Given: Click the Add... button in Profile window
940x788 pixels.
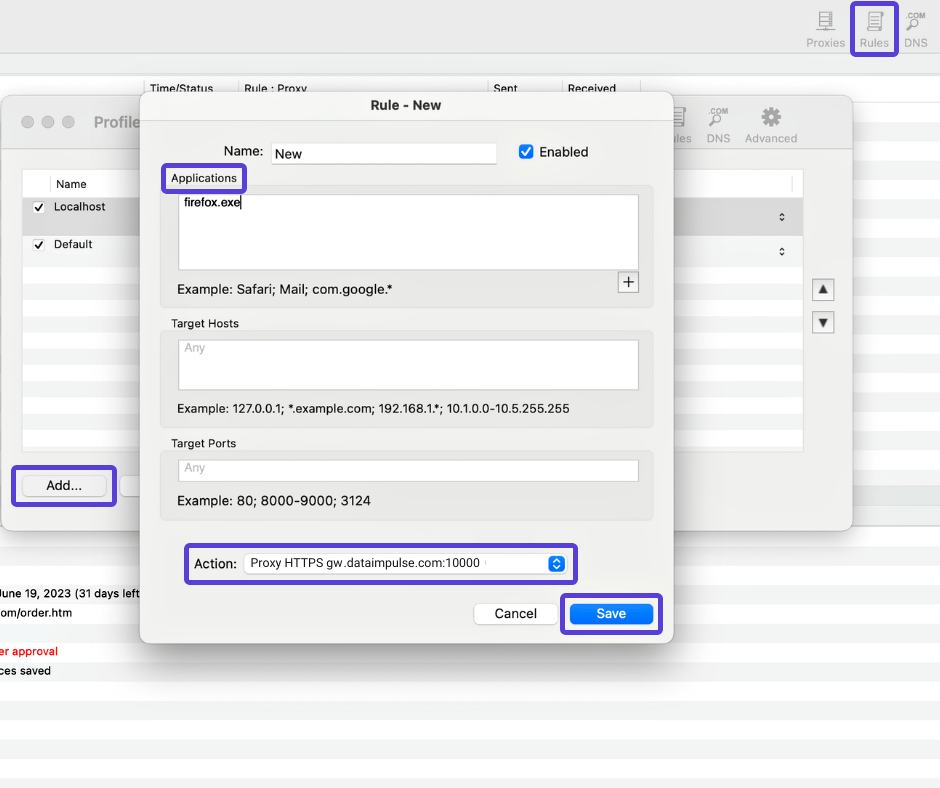Looking at the screenshot, I should click(x=64, y=485).
